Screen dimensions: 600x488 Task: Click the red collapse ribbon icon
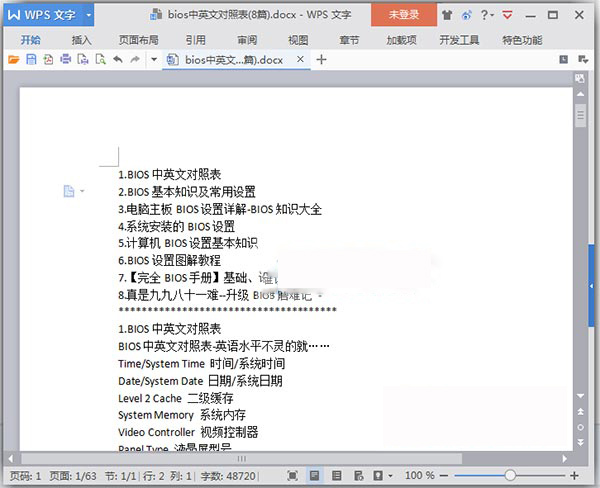(x=507, y=15)
